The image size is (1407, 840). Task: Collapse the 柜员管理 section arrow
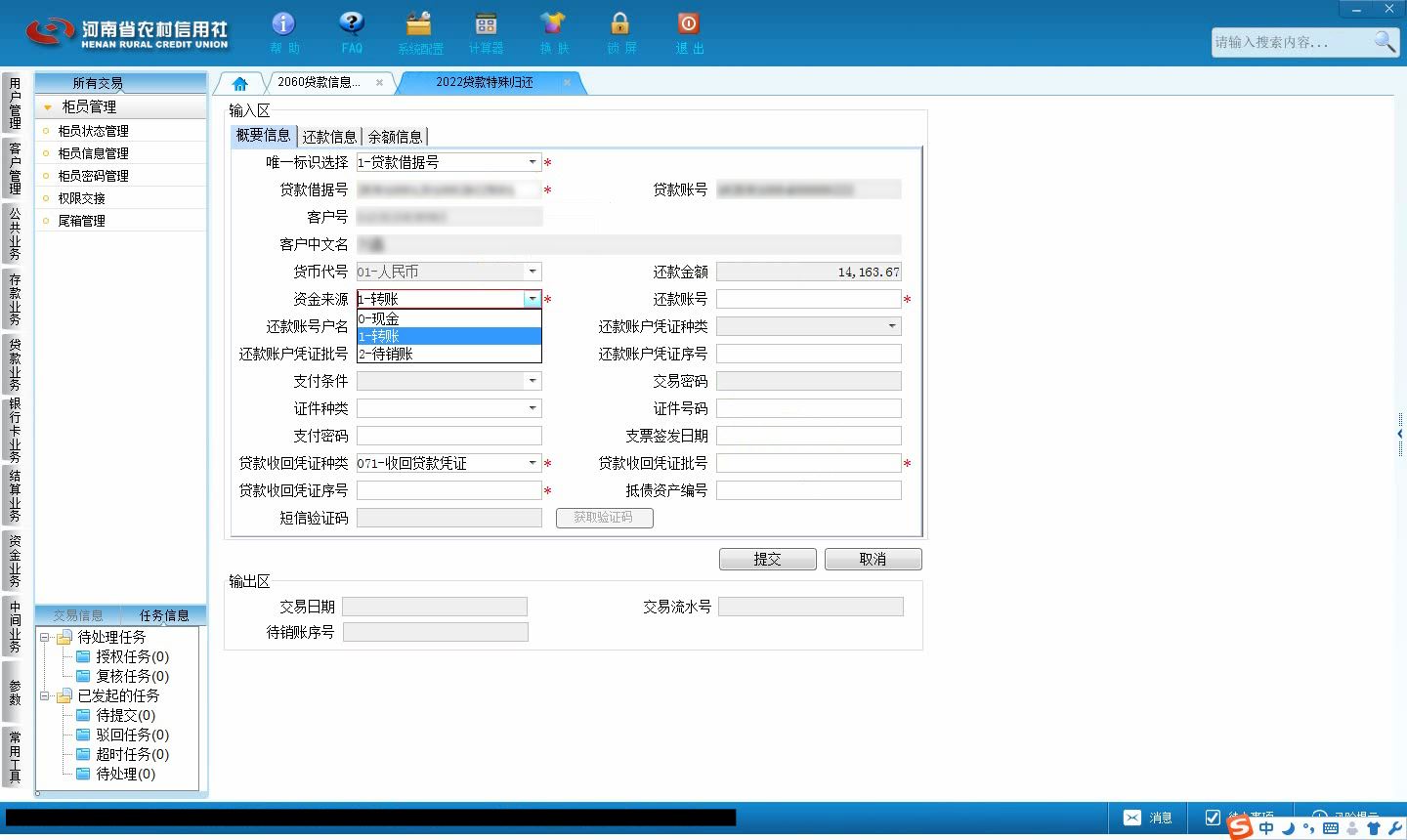47,107
